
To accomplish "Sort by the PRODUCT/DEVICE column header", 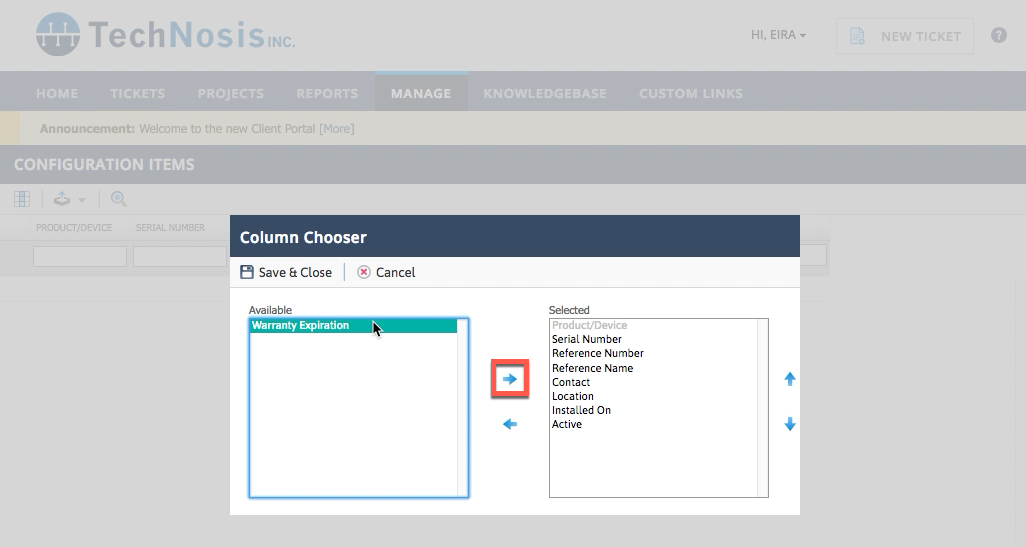I will (x=74, y=227).
